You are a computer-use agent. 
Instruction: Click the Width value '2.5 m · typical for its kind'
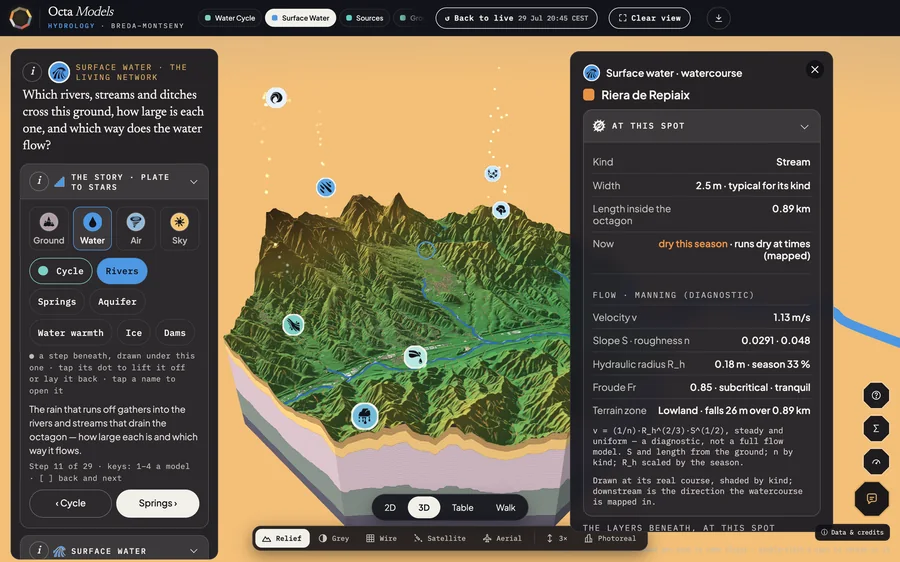coord(753,185)
